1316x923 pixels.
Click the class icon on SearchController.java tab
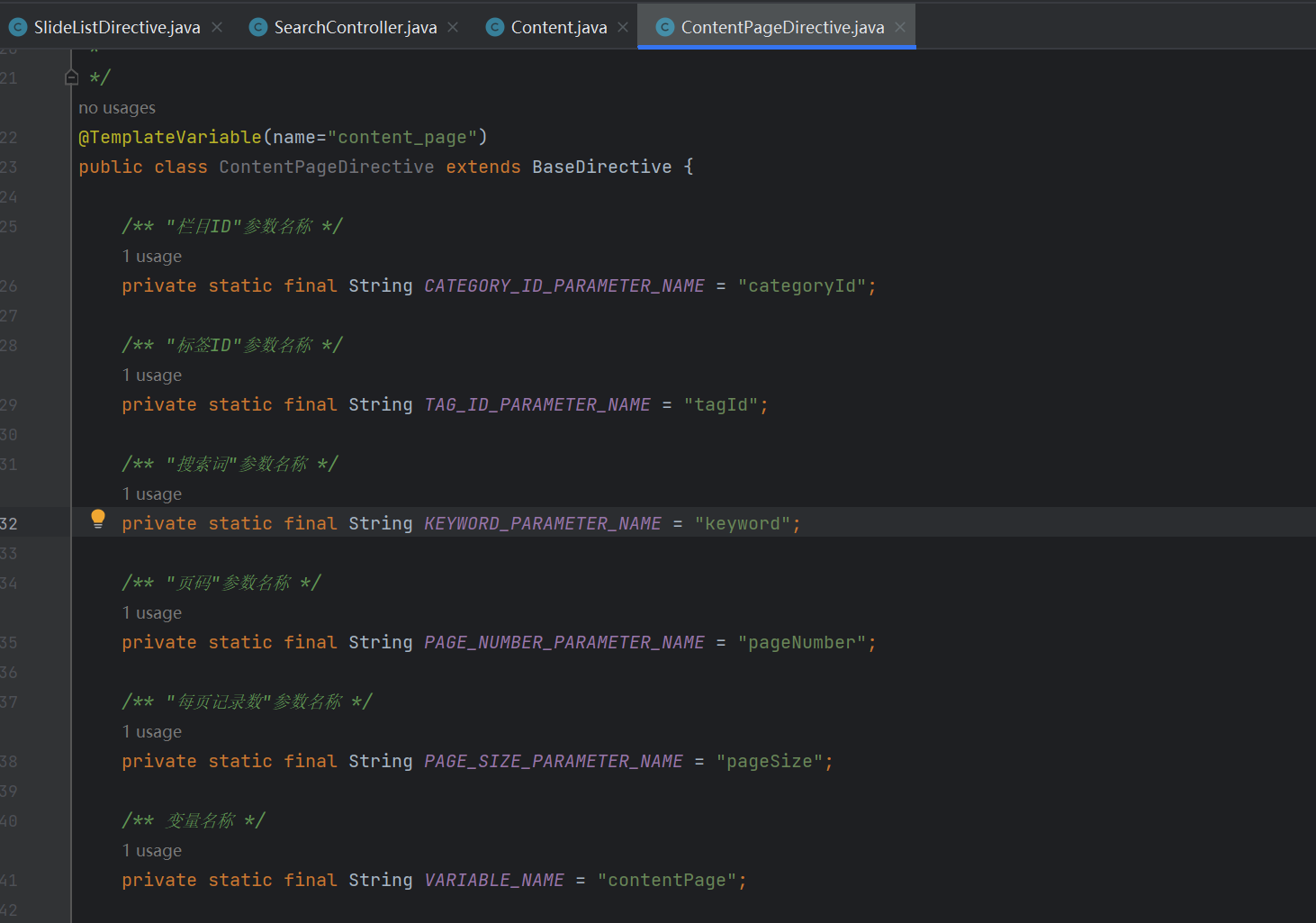pyautogui.click(x=258, y=27)
